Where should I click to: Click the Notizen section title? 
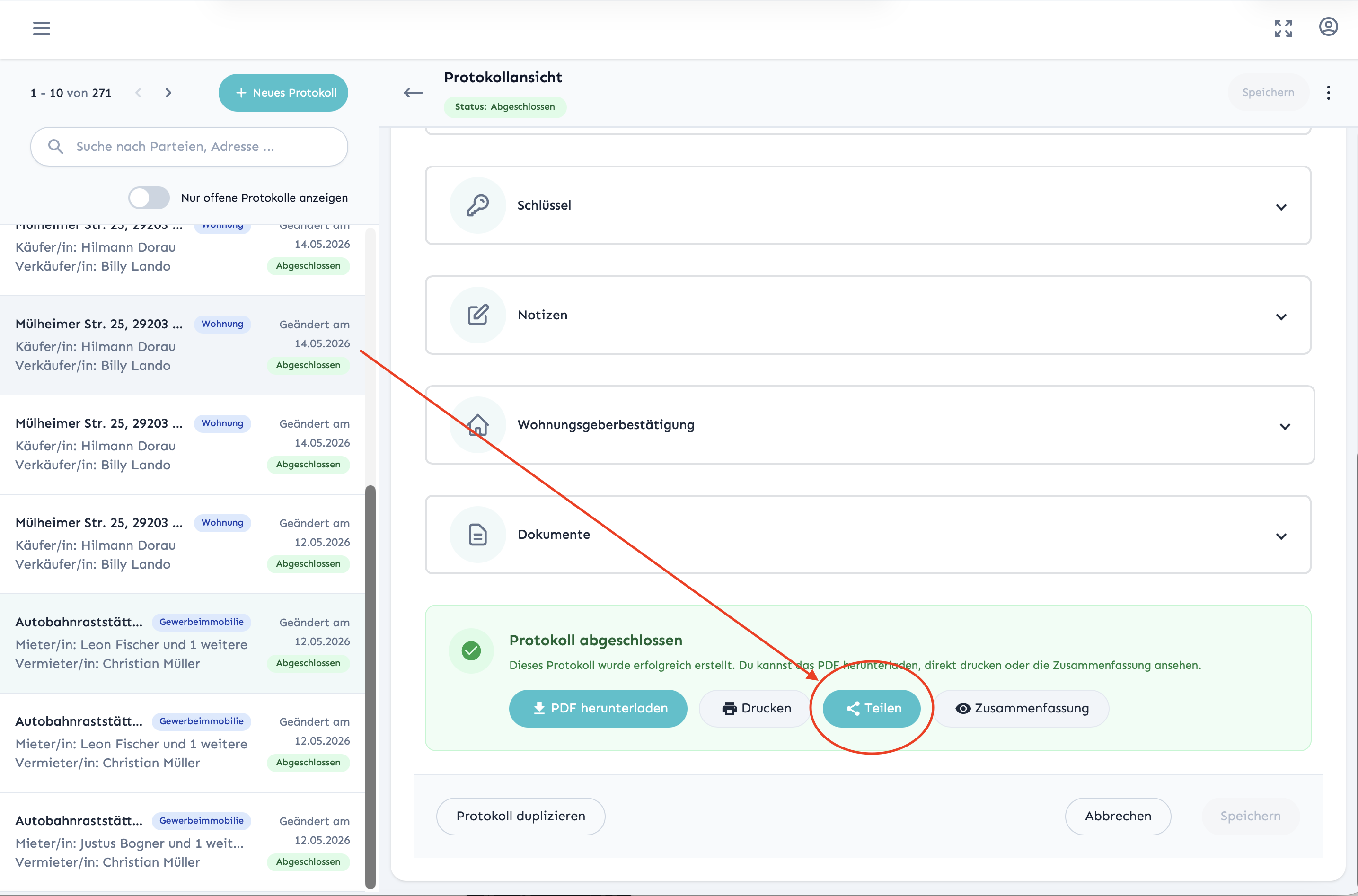[542, 315]
